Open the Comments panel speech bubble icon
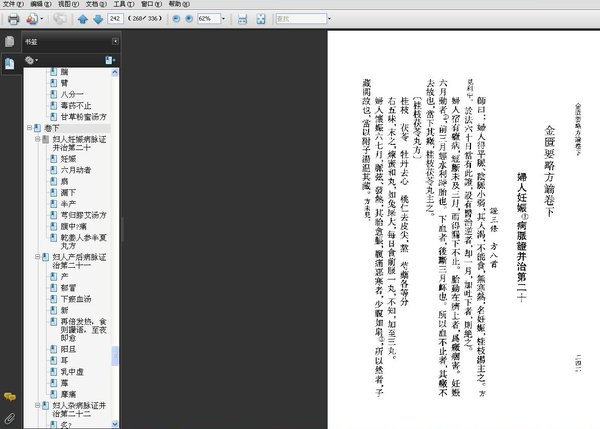The height and width of the screenshot is (429, 600). [10, 397]
